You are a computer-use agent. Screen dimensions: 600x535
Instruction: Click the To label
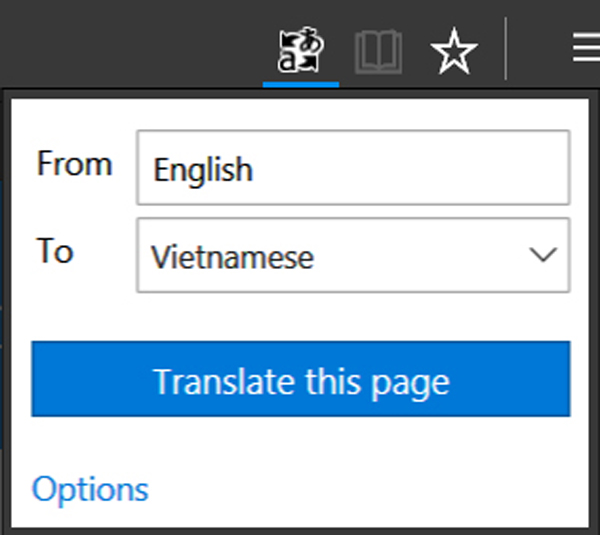[x=55, y=251]
